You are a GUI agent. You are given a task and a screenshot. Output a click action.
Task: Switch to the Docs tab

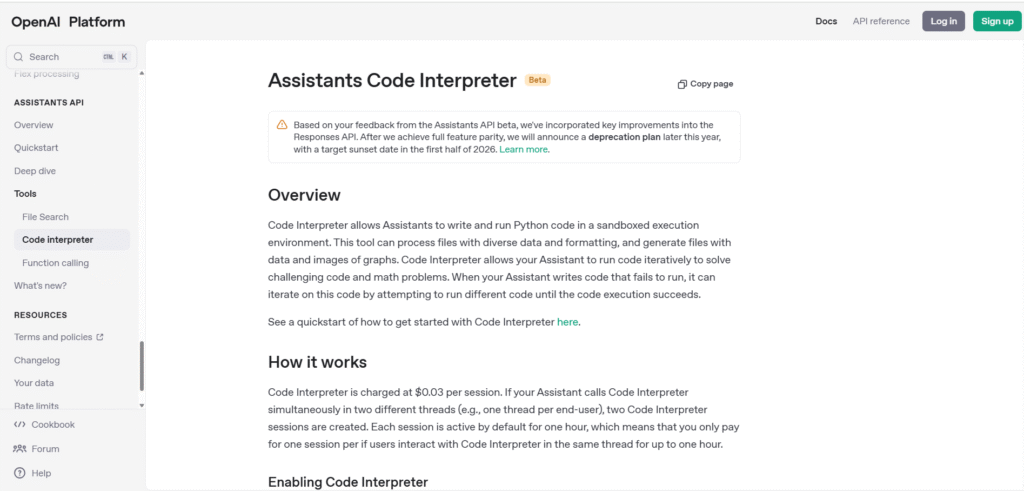[x=826, y=22]
